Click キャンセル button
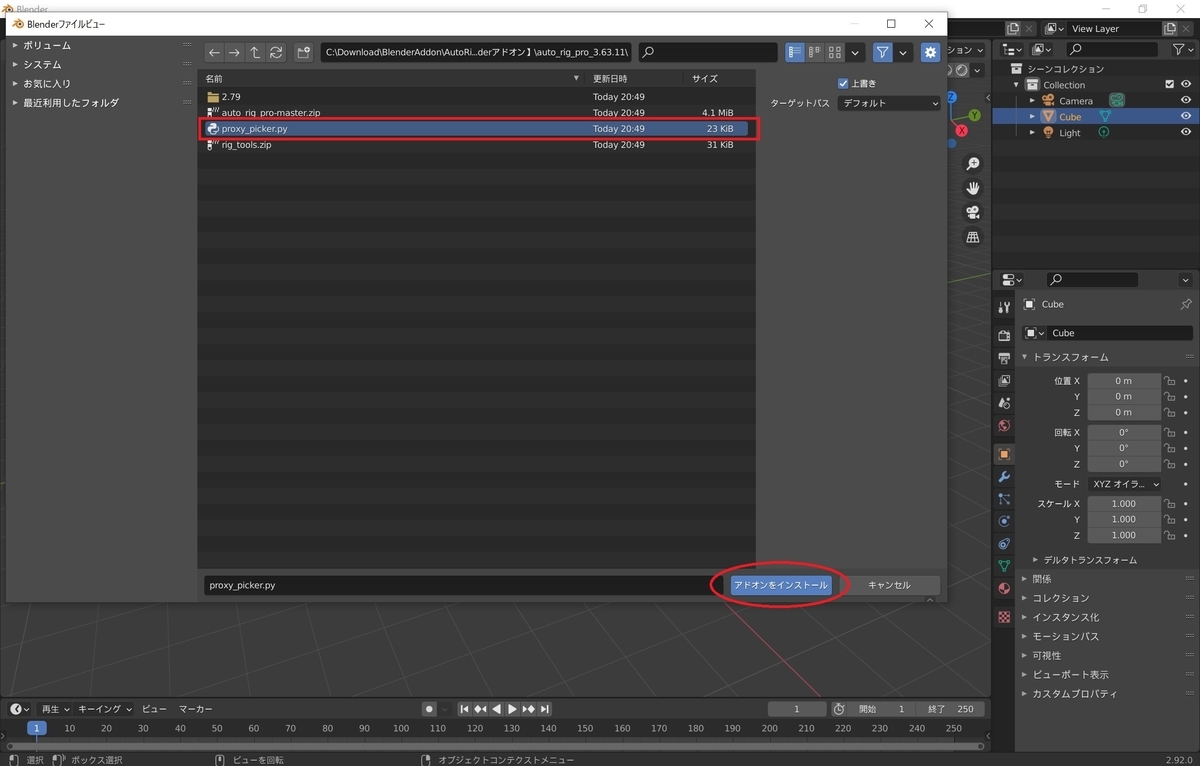 [x=889, y=585]
